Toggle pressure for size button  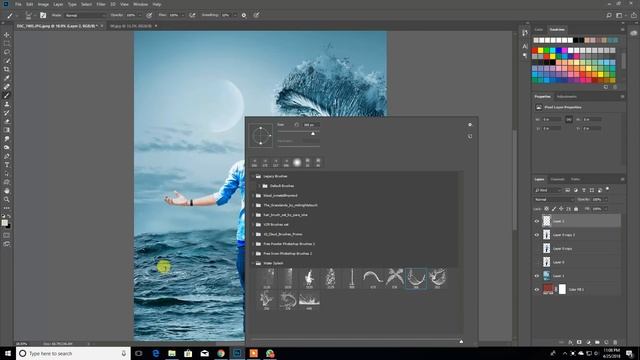coord(256,15)
